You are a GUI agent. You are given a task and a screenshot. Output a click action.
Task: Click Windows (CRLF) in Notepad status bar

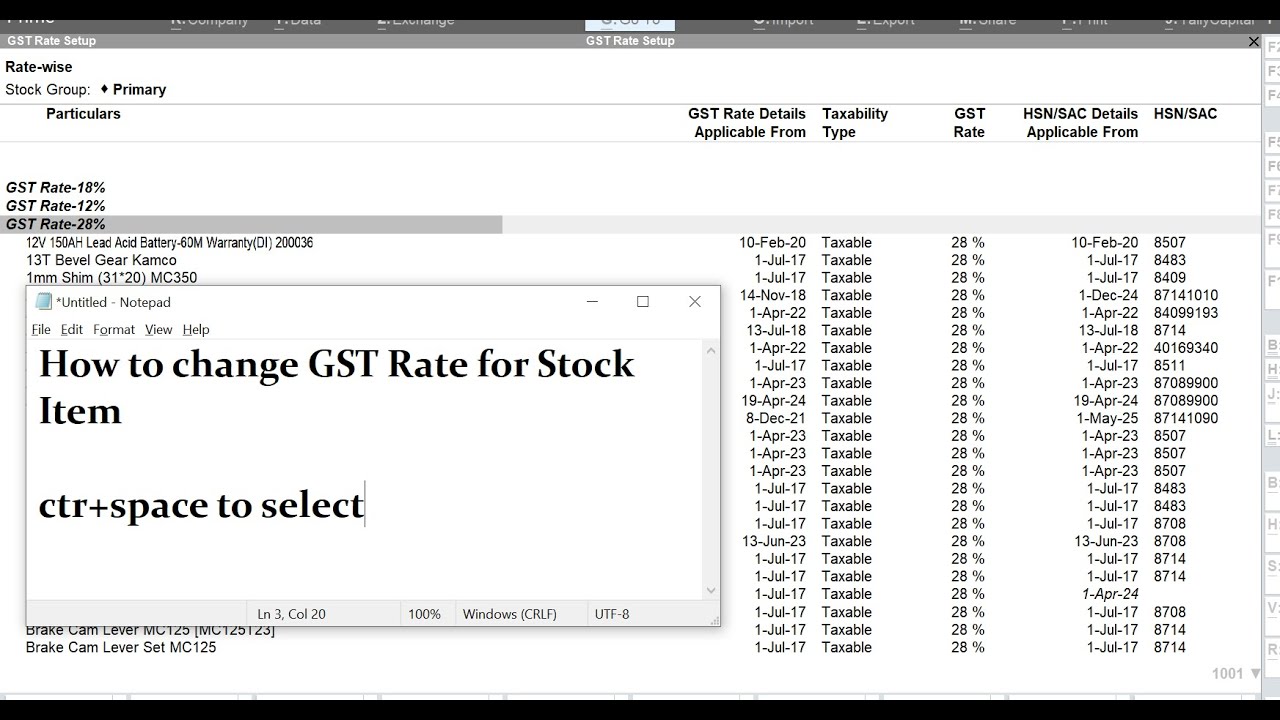(x=509, y=614)
